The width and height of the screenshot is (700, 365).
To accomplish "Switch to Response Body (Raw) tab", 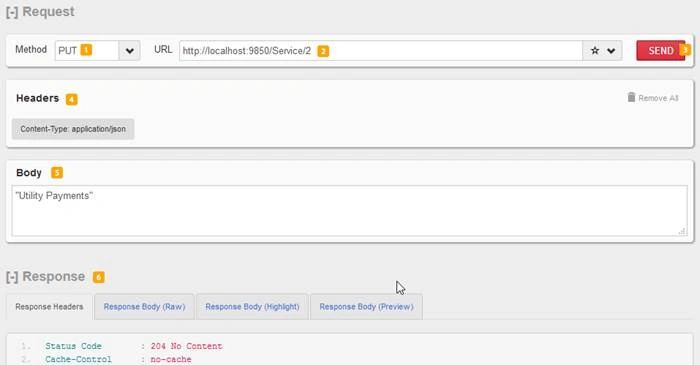I will (x=144, y=307).
